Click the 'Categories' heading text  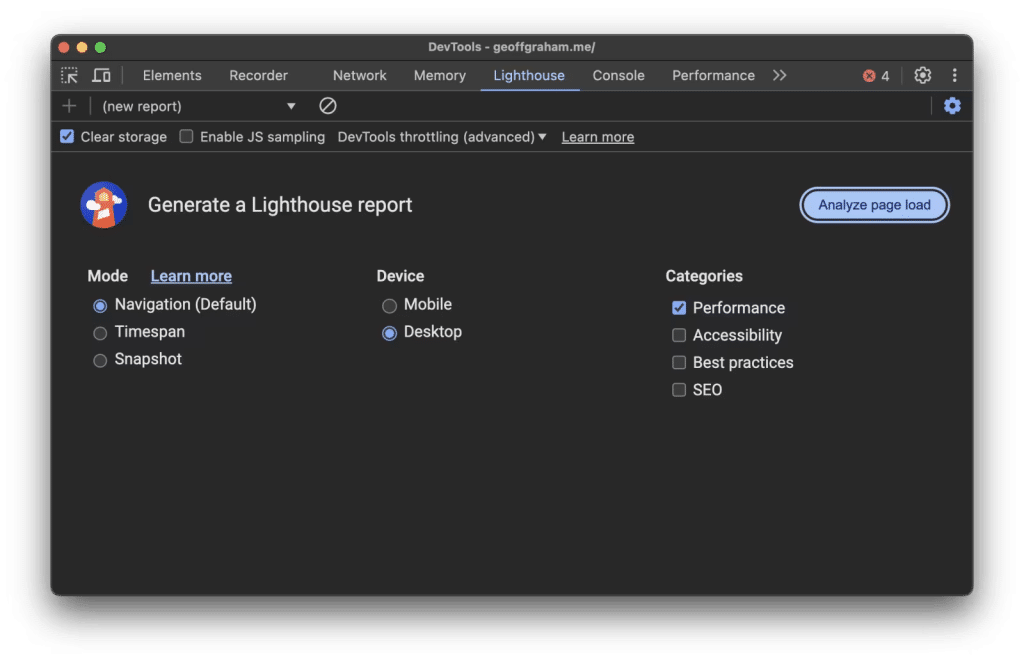704,276
